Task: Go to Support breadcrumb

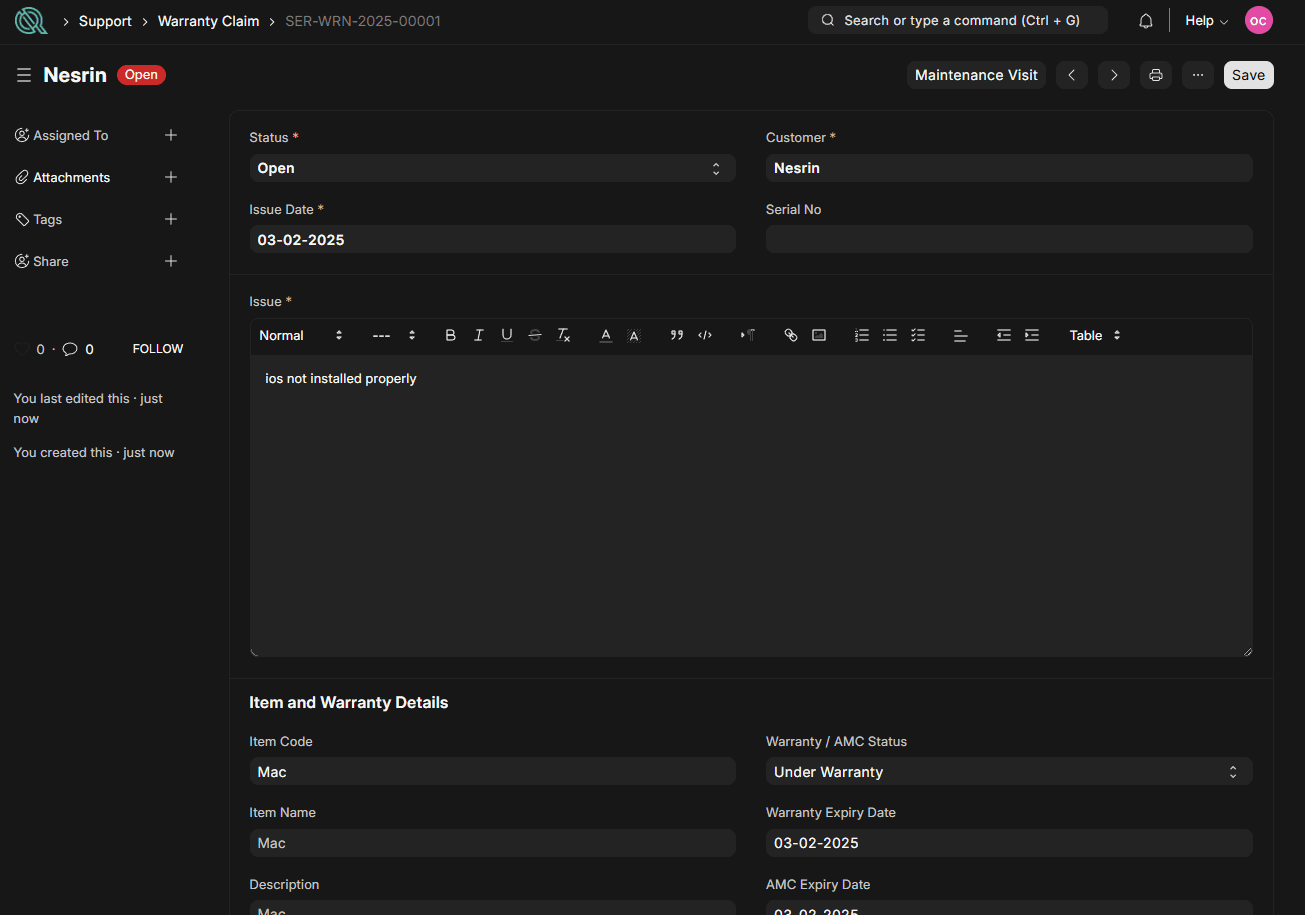Action: pyautogui.click(x=105, y=21)
